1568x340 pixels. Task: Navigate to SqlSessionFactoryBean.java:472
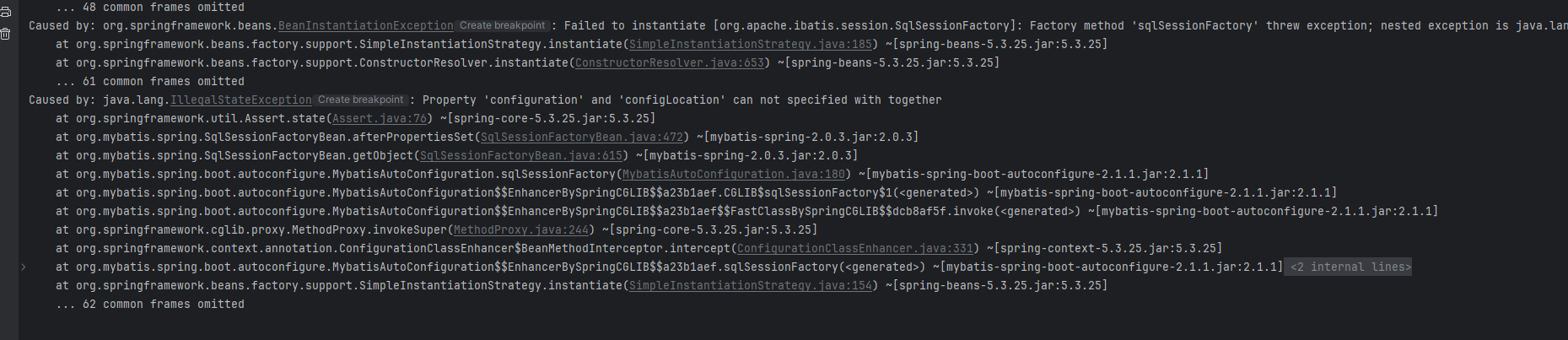click(582, 138)
